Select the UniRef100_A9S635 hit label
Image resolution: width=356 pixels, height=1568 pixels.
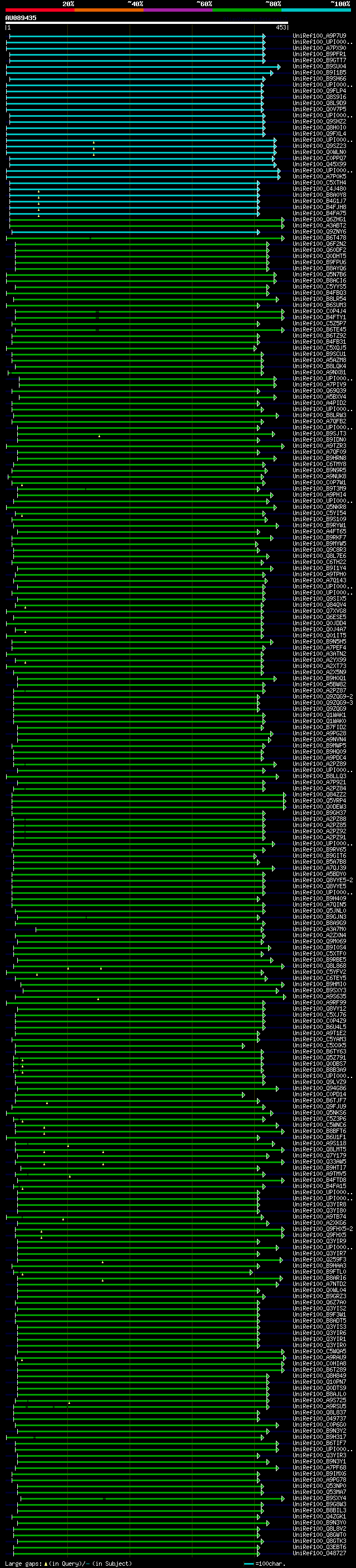pyautogui.click(x=319, y=996)
